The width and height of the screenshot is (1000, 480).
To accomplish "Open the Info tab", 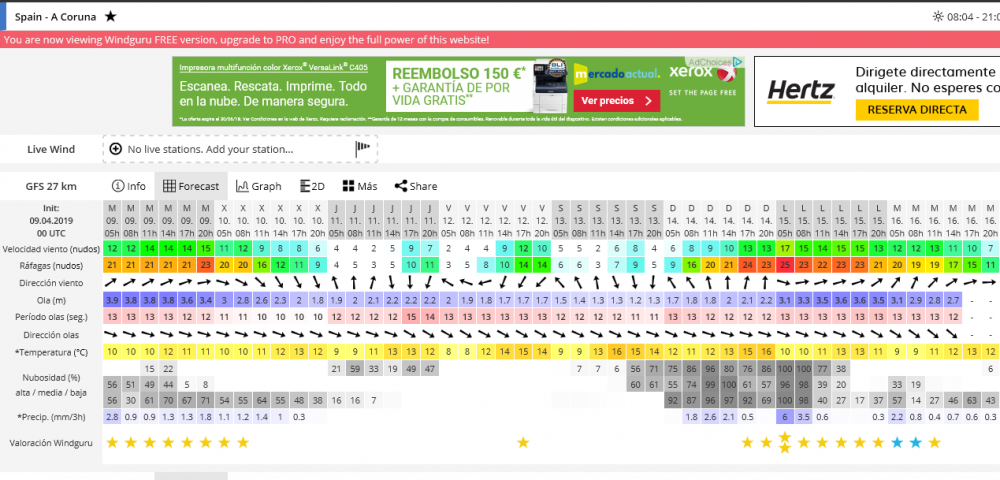I will coord(128,186).
